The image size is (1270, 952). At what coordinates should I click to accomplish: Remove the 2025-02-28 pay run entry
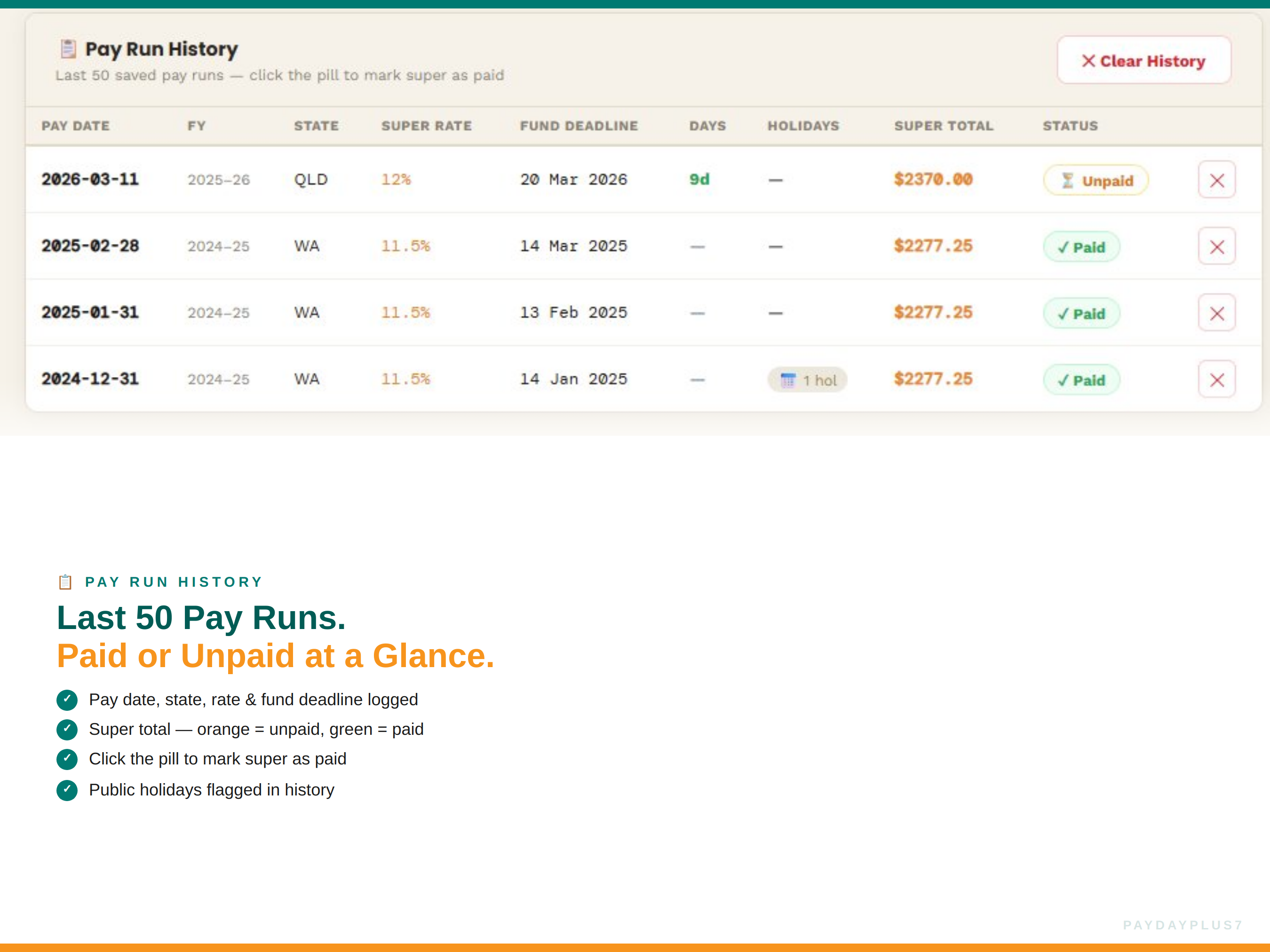tap(1216, 246)
